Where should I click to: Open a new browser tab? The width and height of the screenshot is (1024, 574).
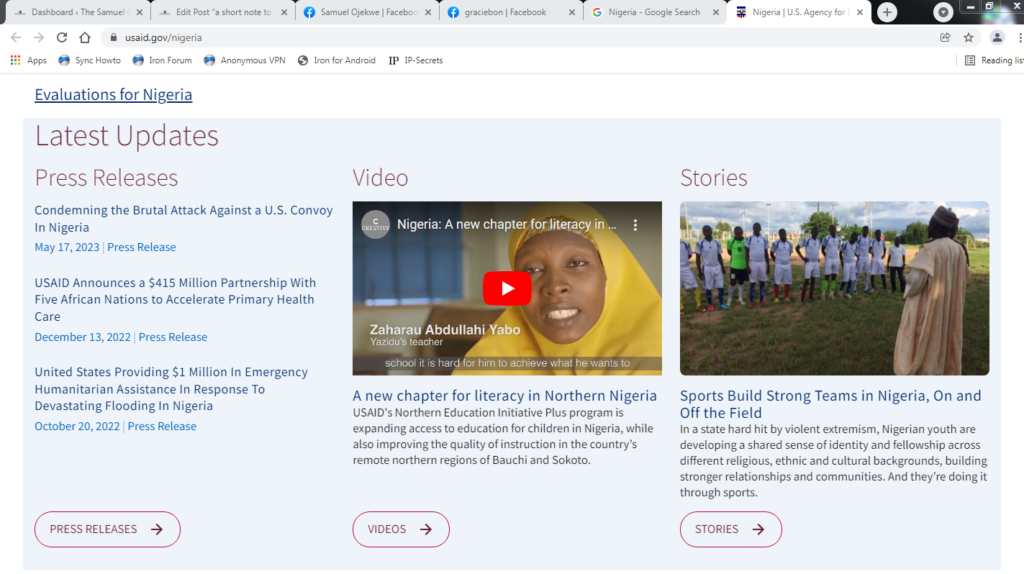(887, 12)
